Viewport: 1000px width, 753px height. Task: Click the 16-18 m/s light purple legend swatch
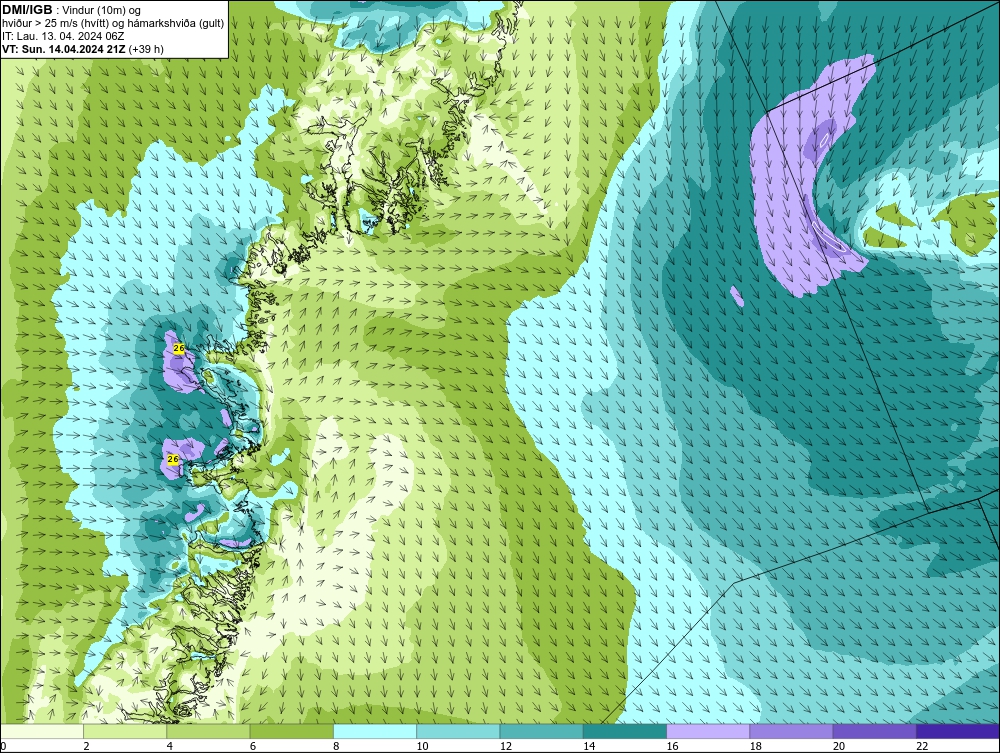[x=708, y=731]
